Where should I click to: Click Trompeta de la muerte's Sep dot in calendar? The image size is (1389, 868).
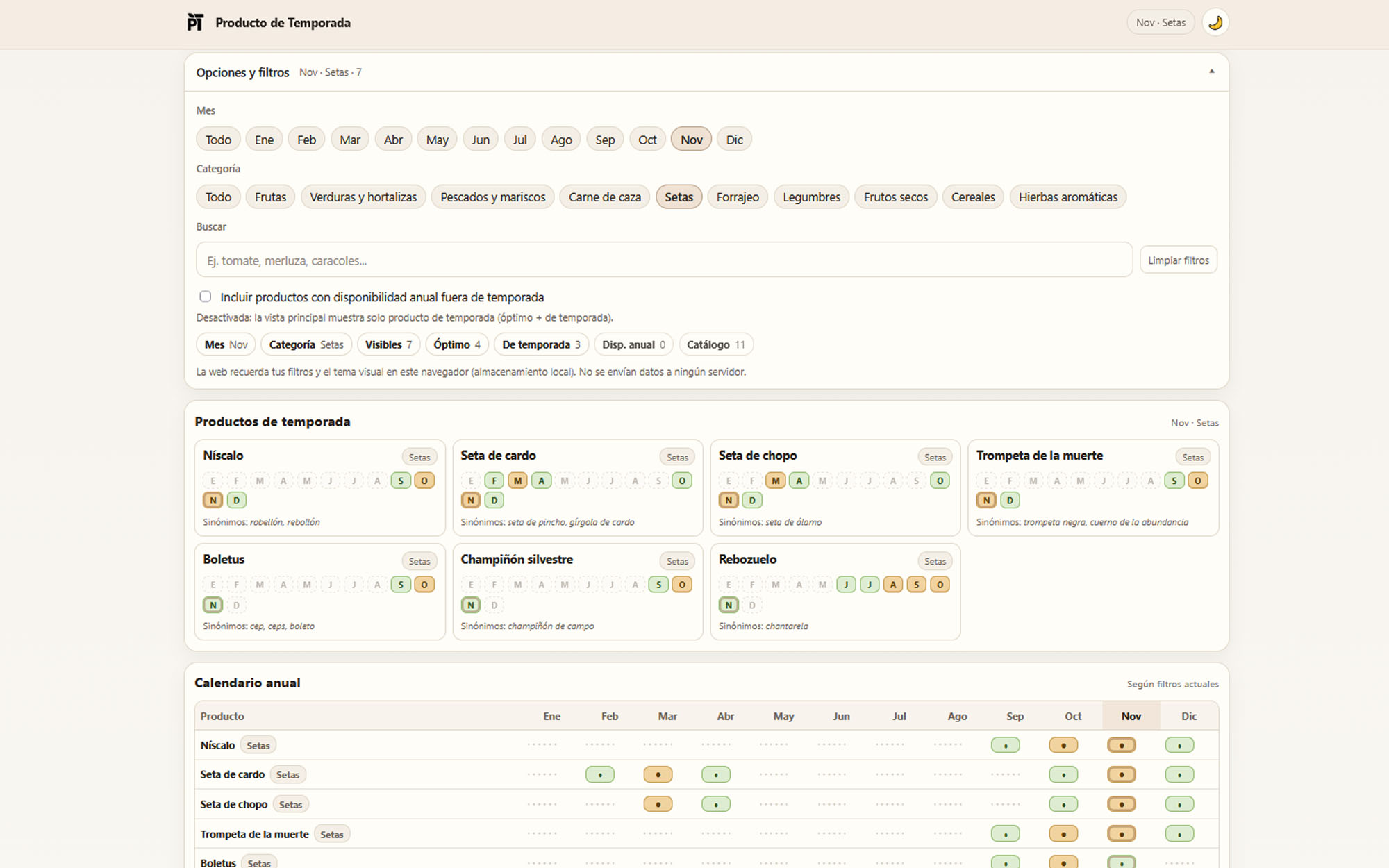click(x=1005, y=833)
